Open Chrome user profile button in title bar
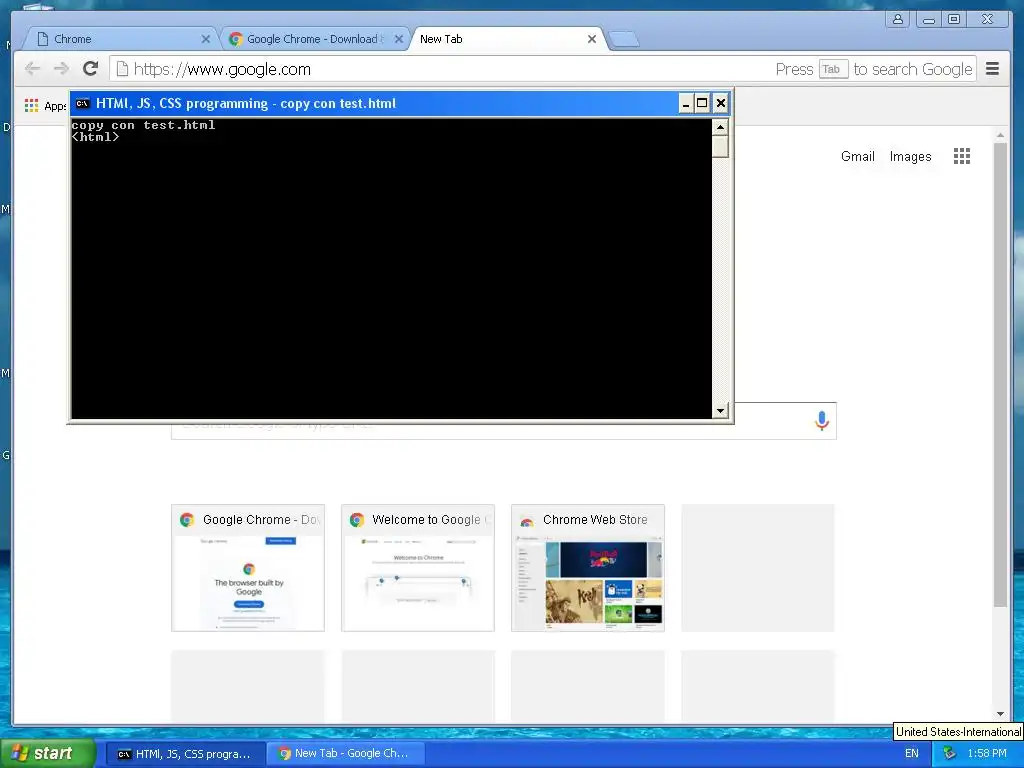Screen dimensions: 1024x768 tap(897, 19)
